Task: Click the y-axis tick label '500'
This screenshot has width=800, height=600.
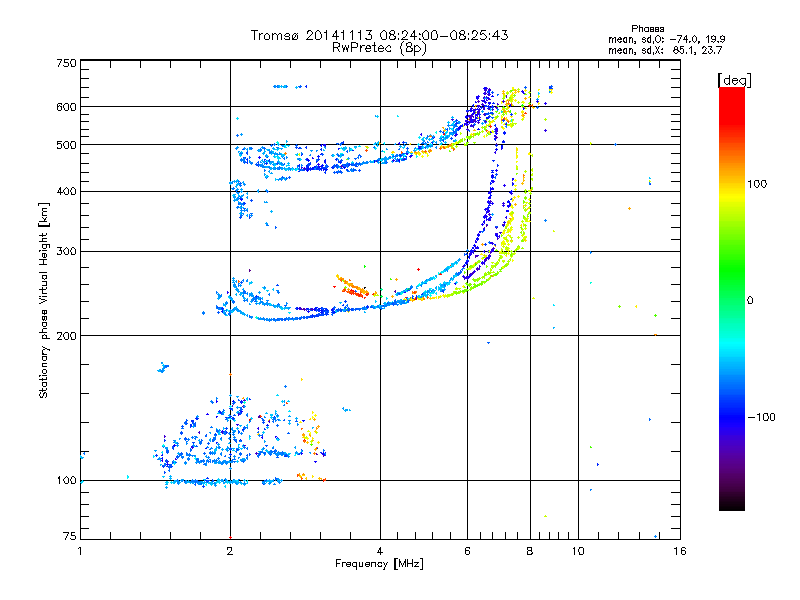Action: 66,145
